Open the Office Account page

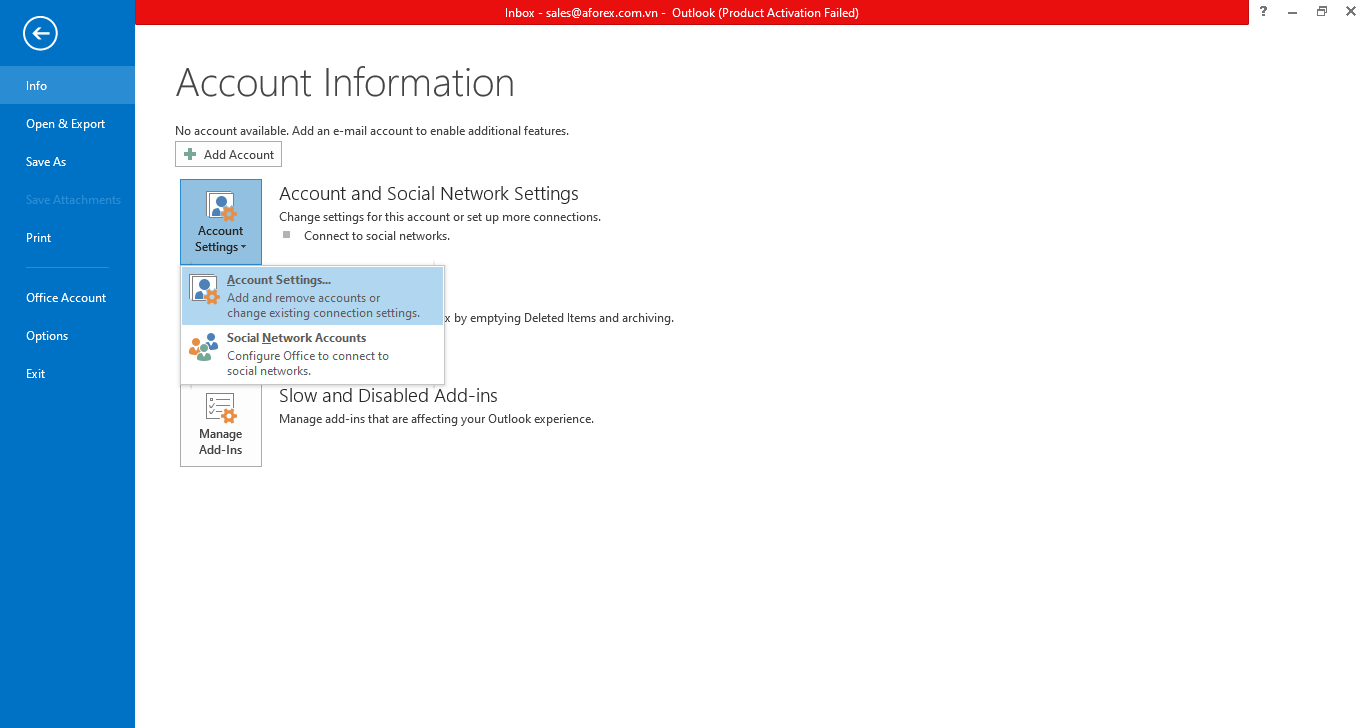66,298
